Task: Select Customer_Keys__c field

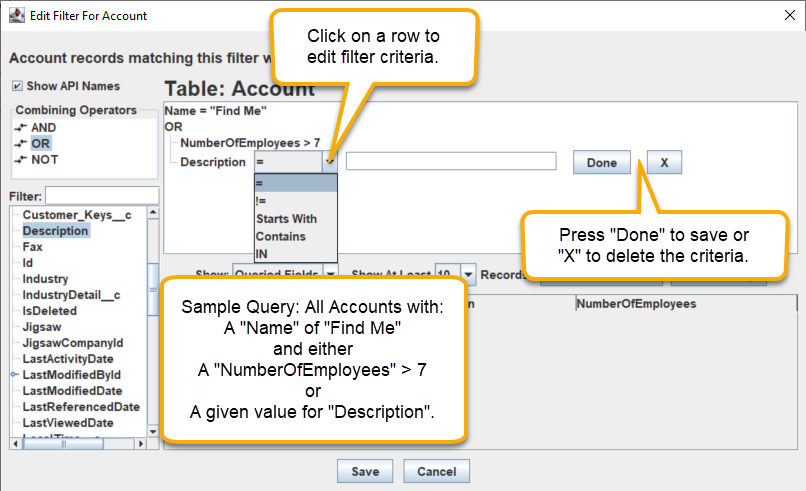Action: click(x=77, y=215)
